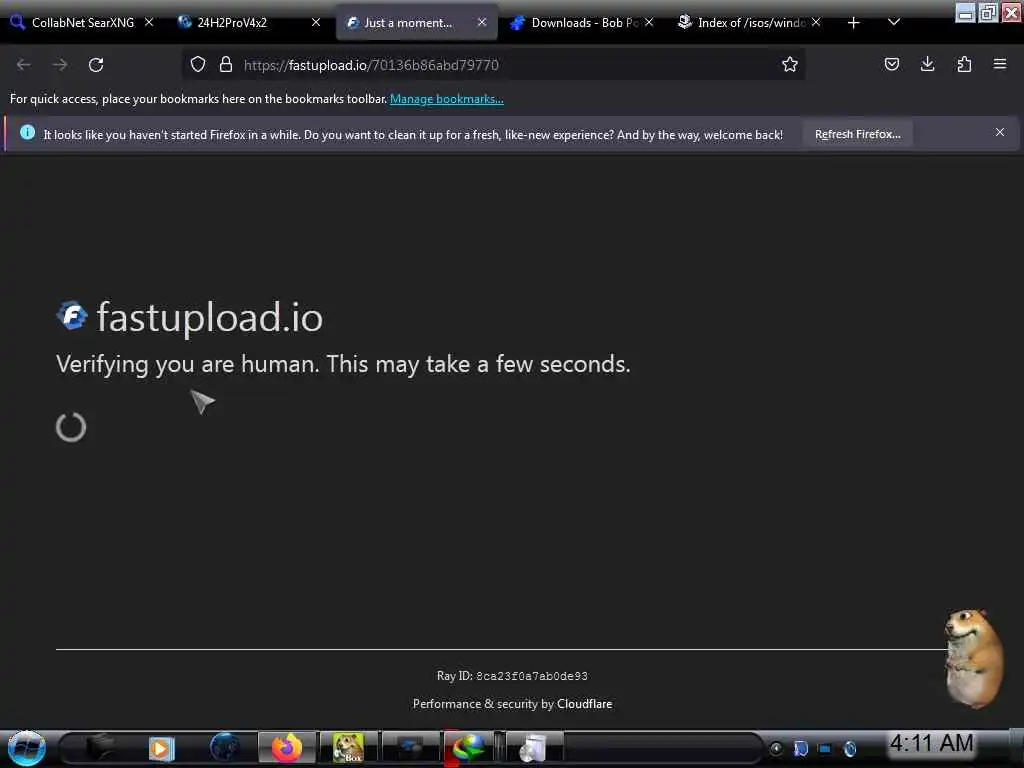
Task: Open the network computers taskbar icon
Action: pos(410,748)
